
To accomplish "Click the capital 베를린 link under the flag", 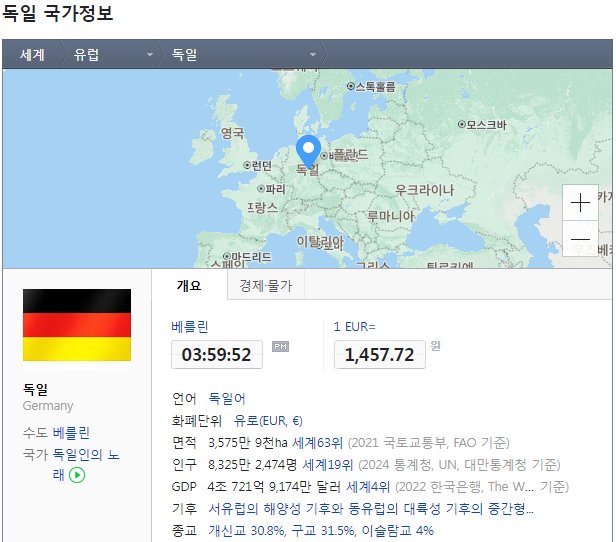I will pyautogui.click(x=71, y=432).
